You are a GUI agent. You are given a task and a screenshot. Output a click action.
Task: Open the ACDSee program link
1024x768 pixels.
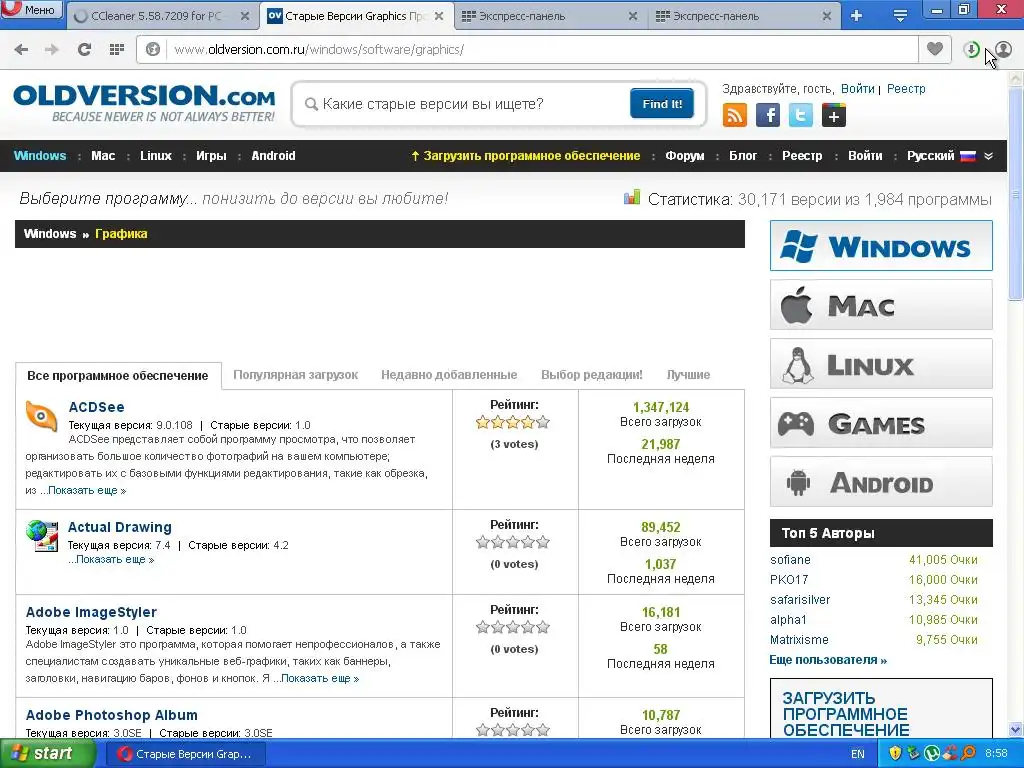pos(96,407)
